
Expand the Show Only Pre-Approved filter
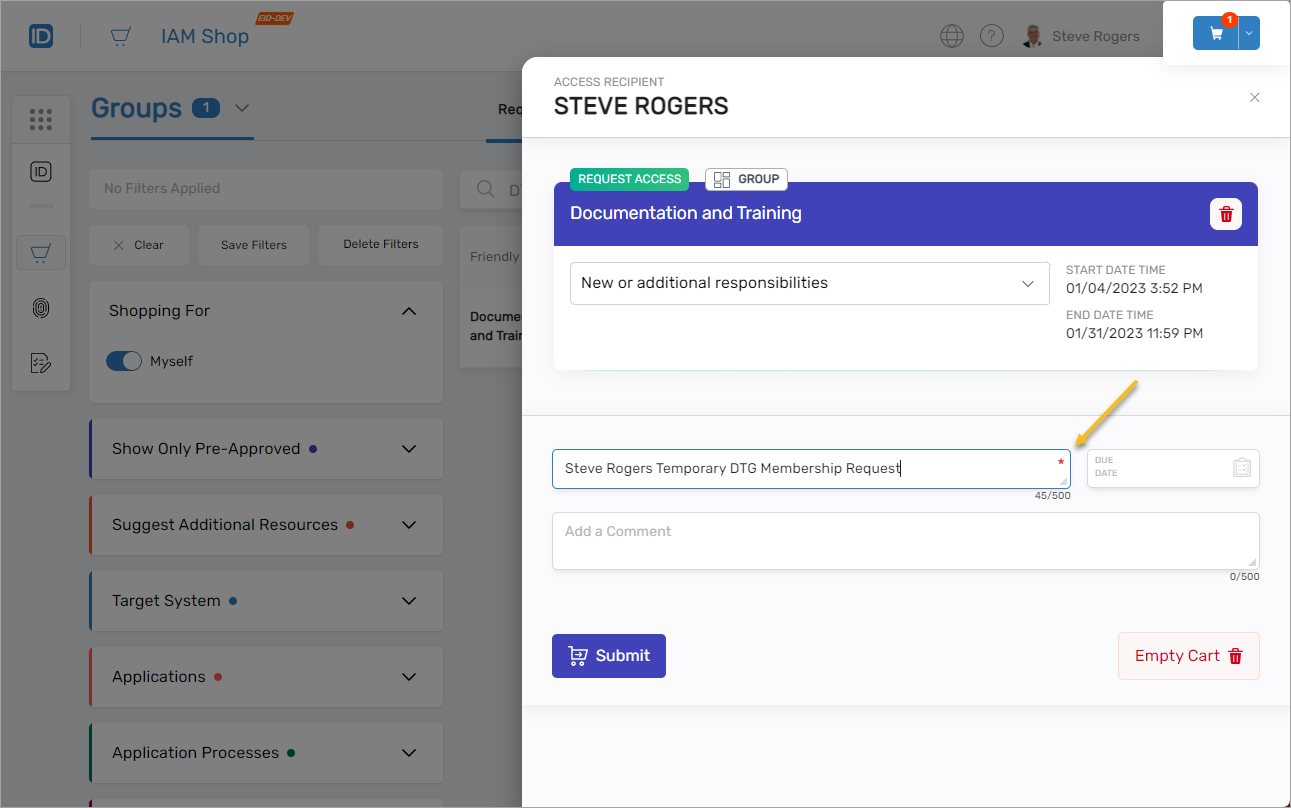(408, 449)
